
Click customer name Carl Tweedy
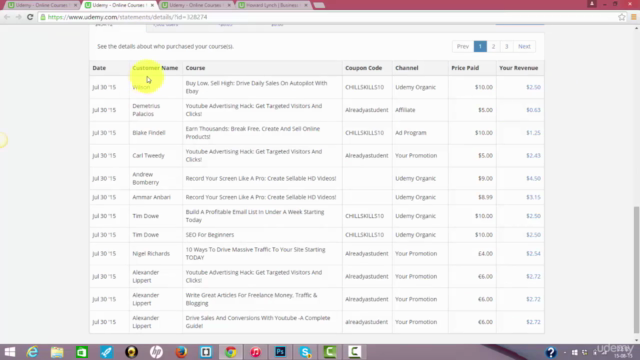(148, 156)
